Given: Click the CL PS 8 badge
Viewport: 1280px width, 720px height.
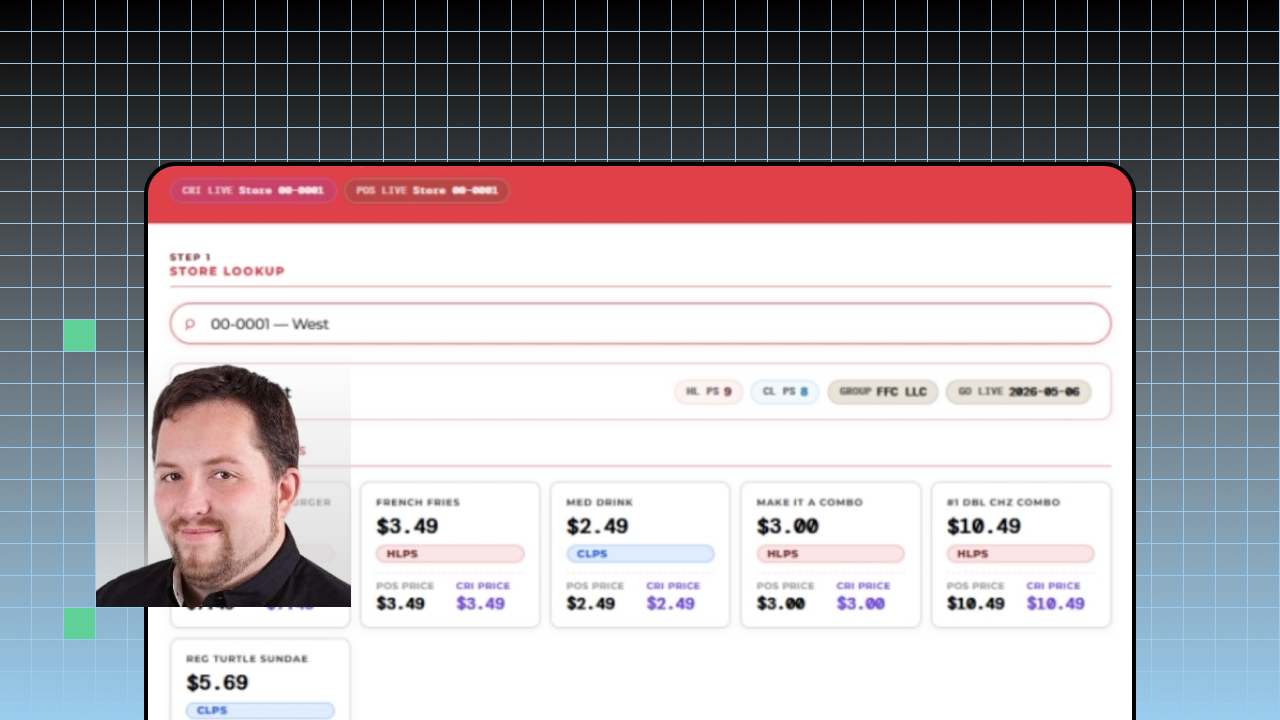Looking at the screenshot, I should tap(785, 392).
